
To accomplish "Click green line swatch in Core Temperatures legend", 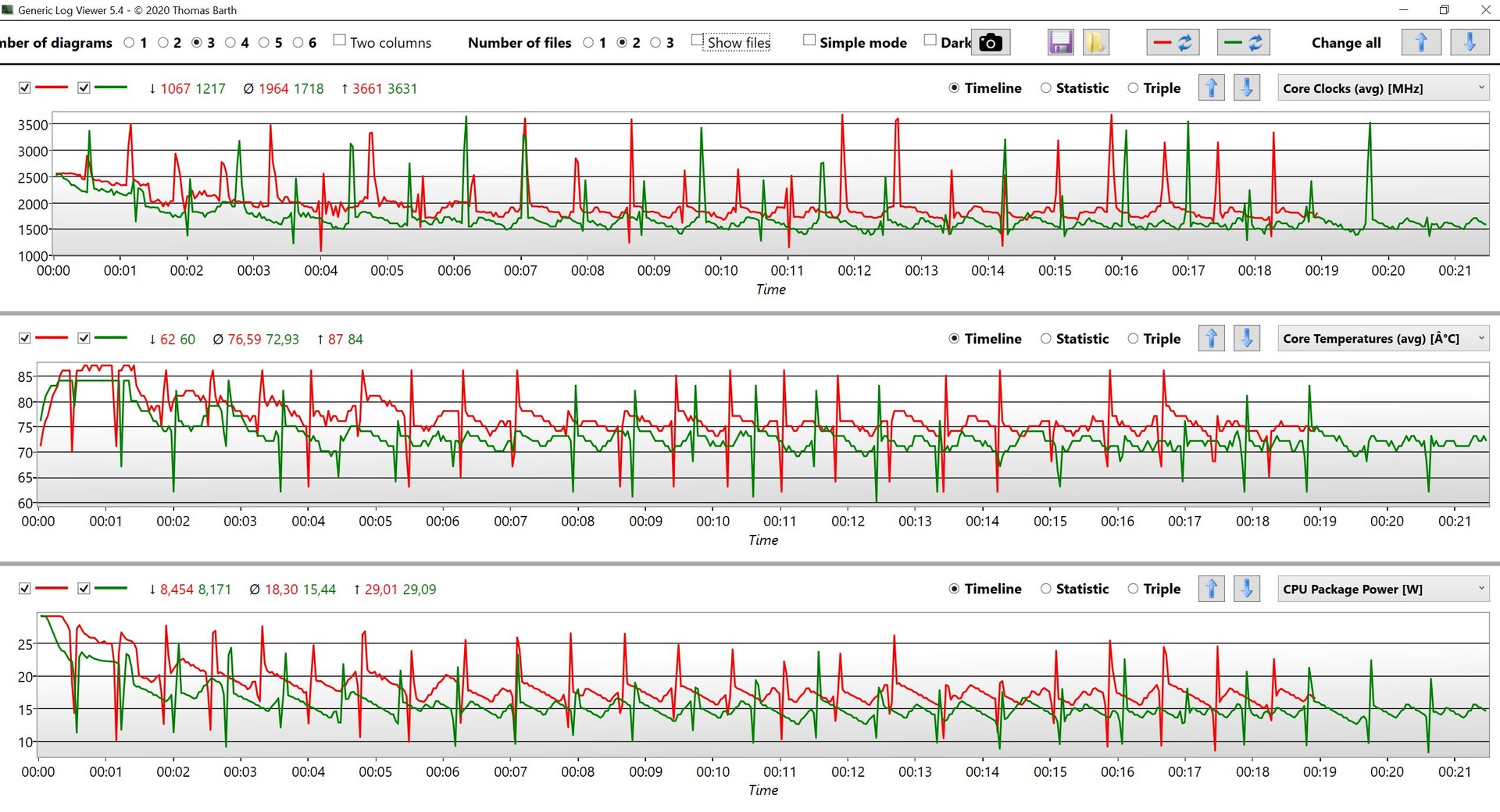I will 111,338.
